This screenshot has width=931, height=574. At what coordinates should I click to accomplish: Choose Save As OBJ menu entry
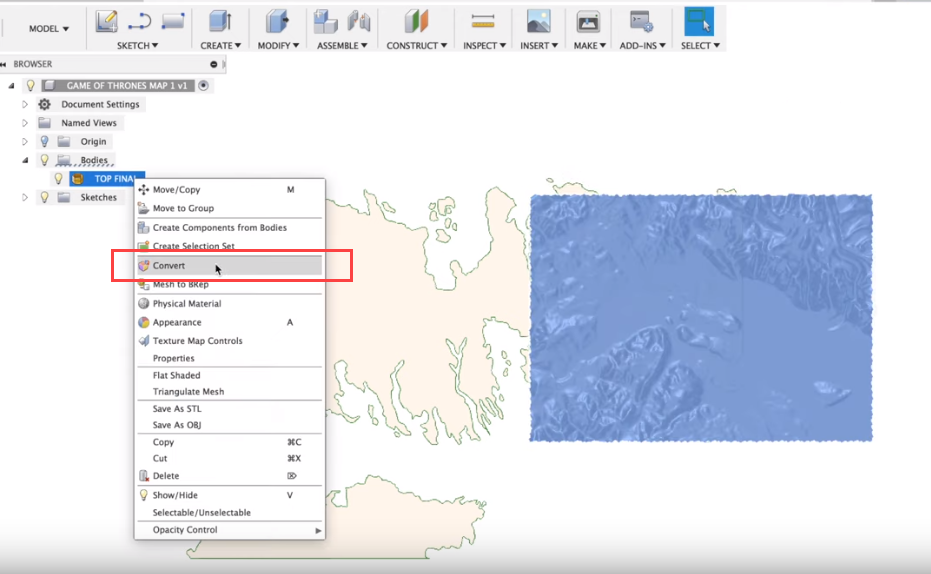coord(229,425)
